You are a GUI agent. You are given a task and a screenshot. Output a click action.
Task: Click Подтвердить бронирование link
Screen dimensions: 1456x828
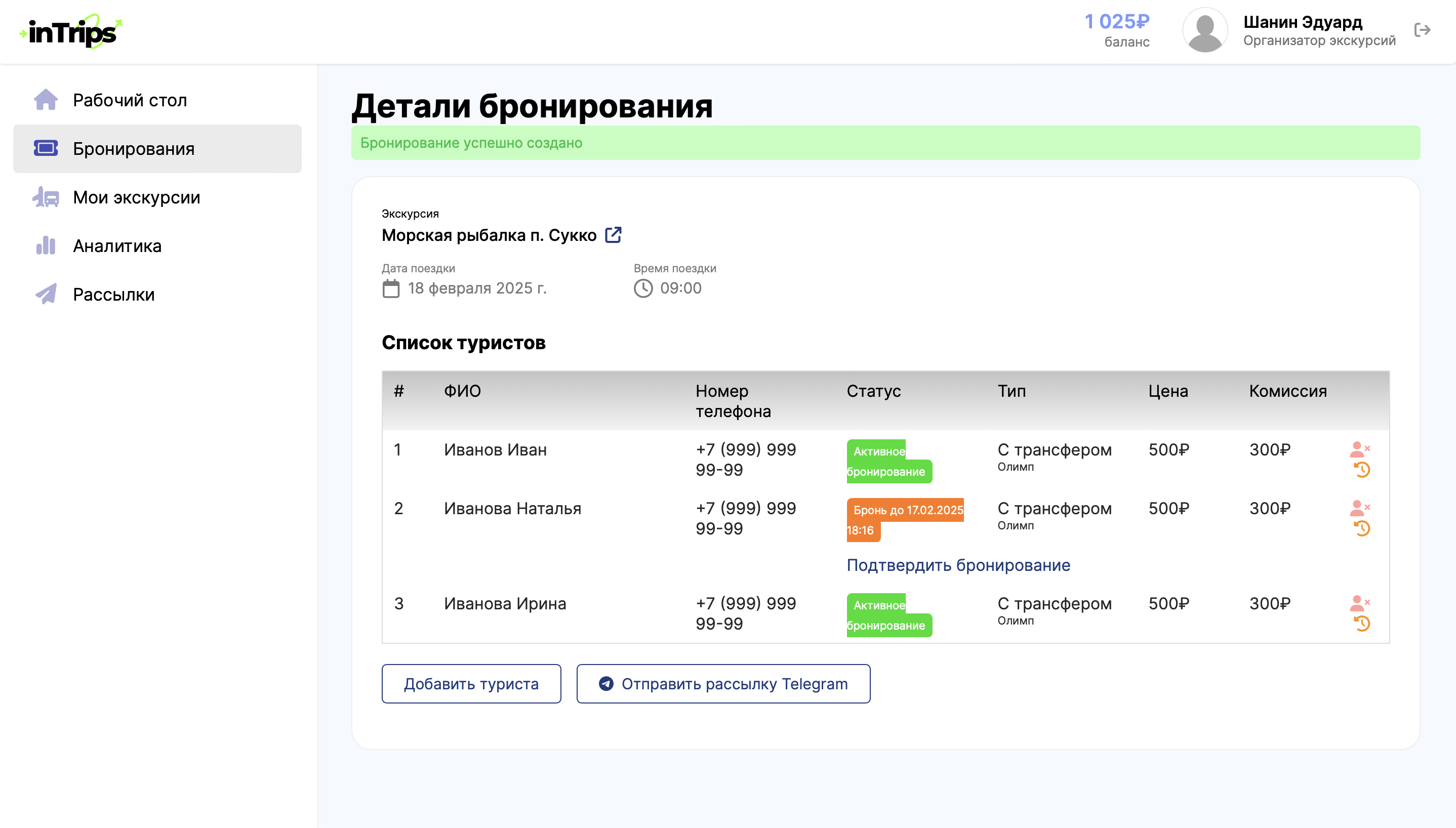[958, 565]
